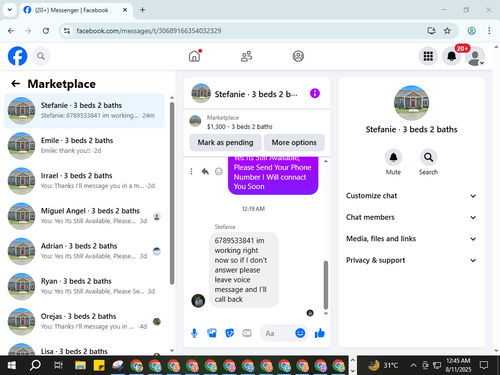Image resolution: width=500 pixels, height=375 pixels.
Task: Click the message text input field
Action: tap(278, 333)
